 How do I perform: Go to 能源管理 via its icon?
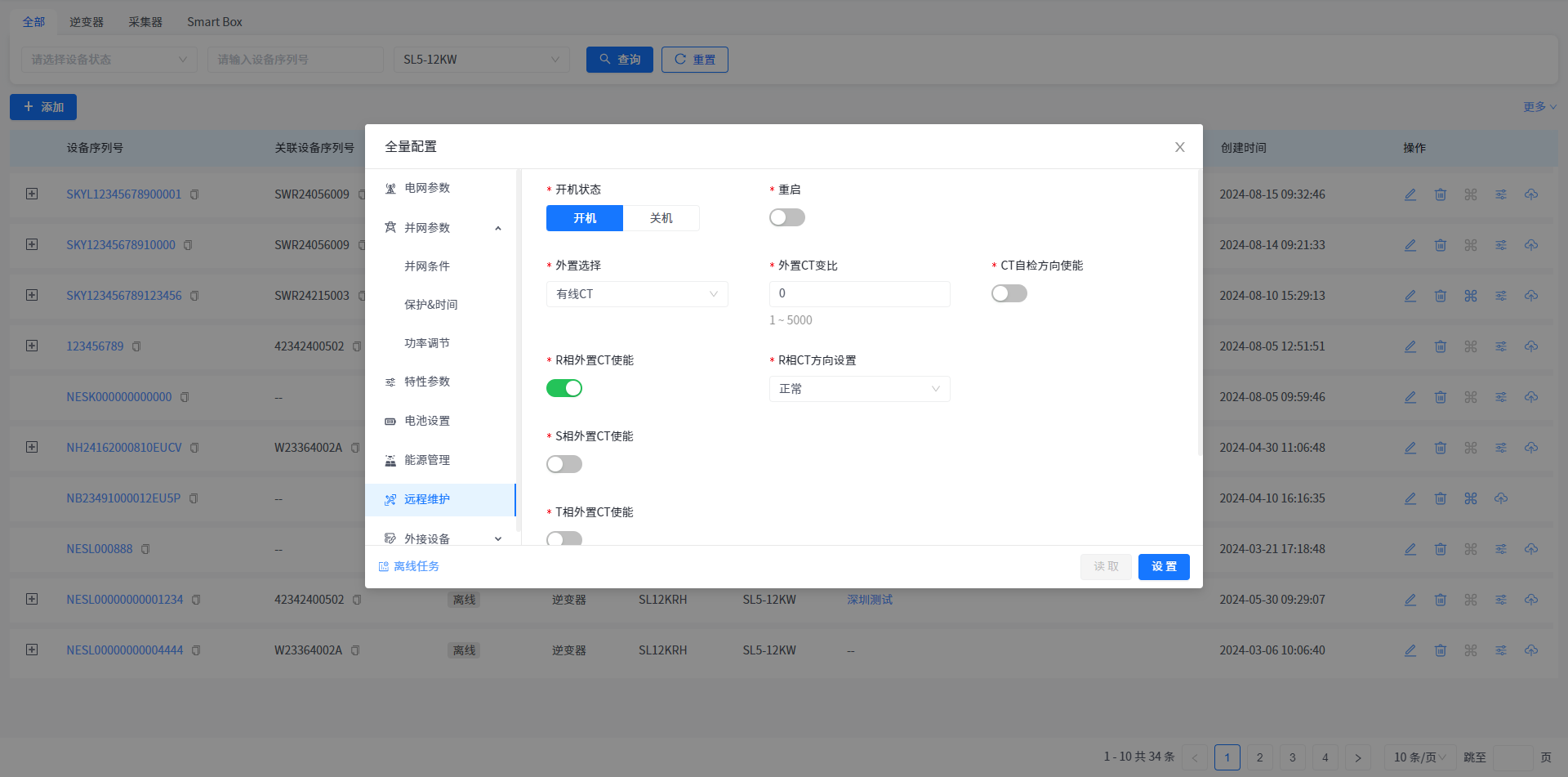click(390, 461)
